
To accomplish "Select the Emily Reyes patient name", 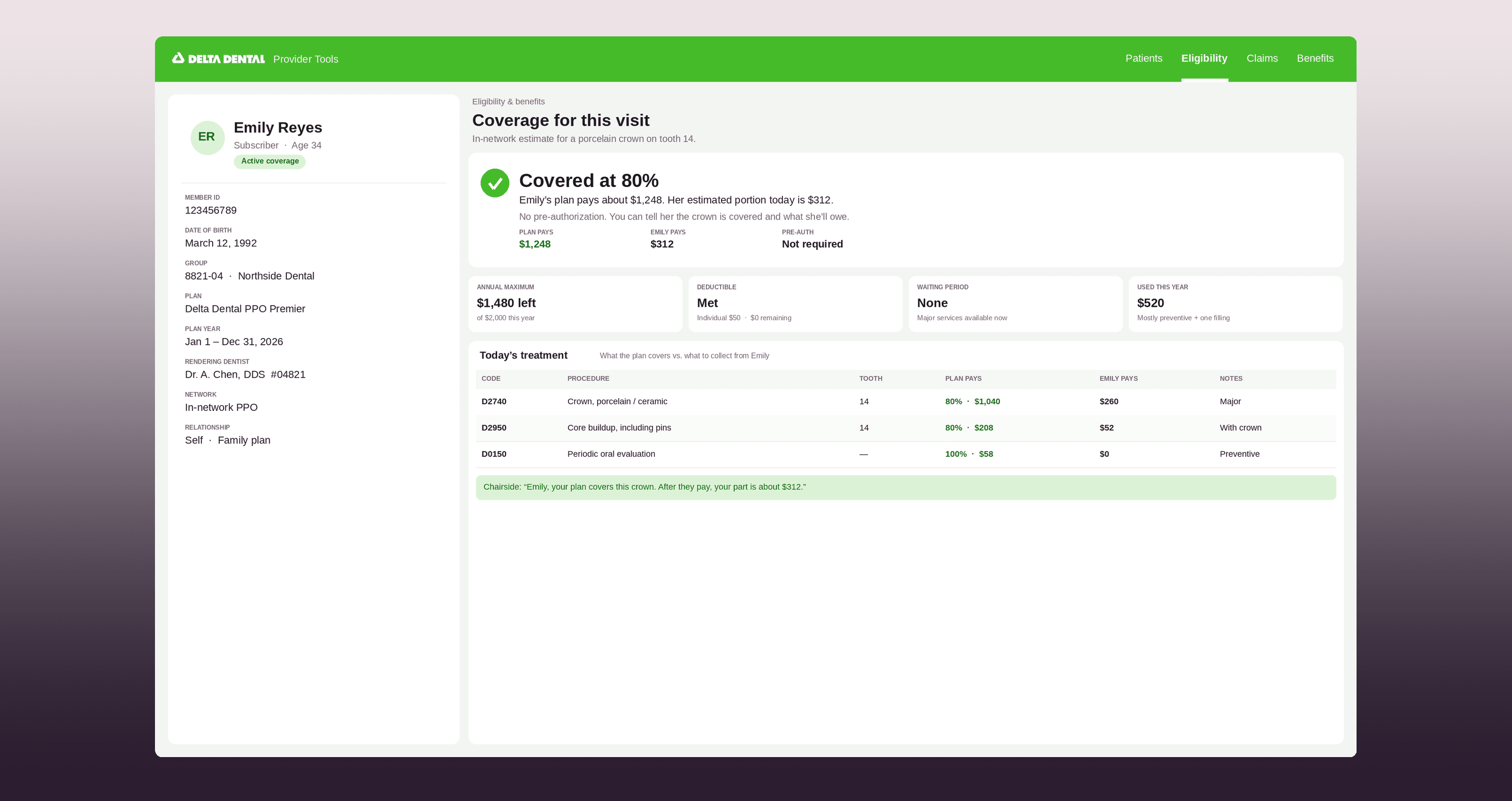I will tap(278, 128).
